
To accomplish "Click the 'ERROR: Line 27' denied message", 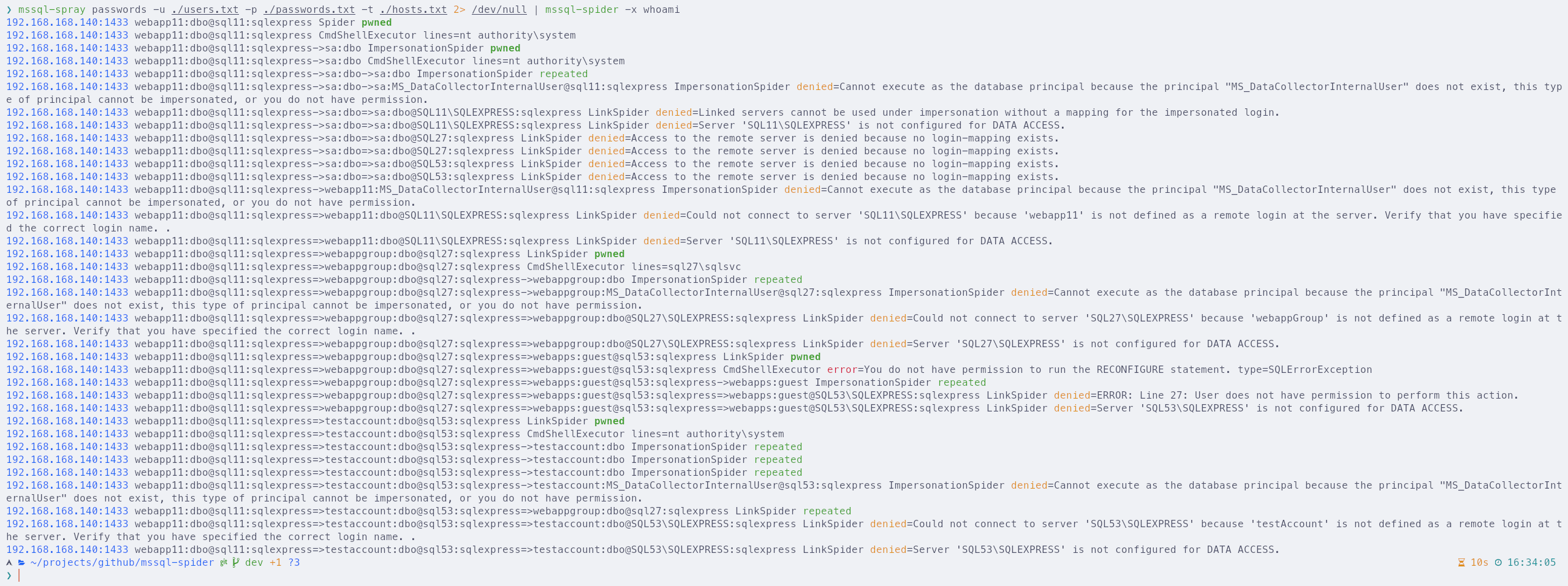I will [1308, 396].
